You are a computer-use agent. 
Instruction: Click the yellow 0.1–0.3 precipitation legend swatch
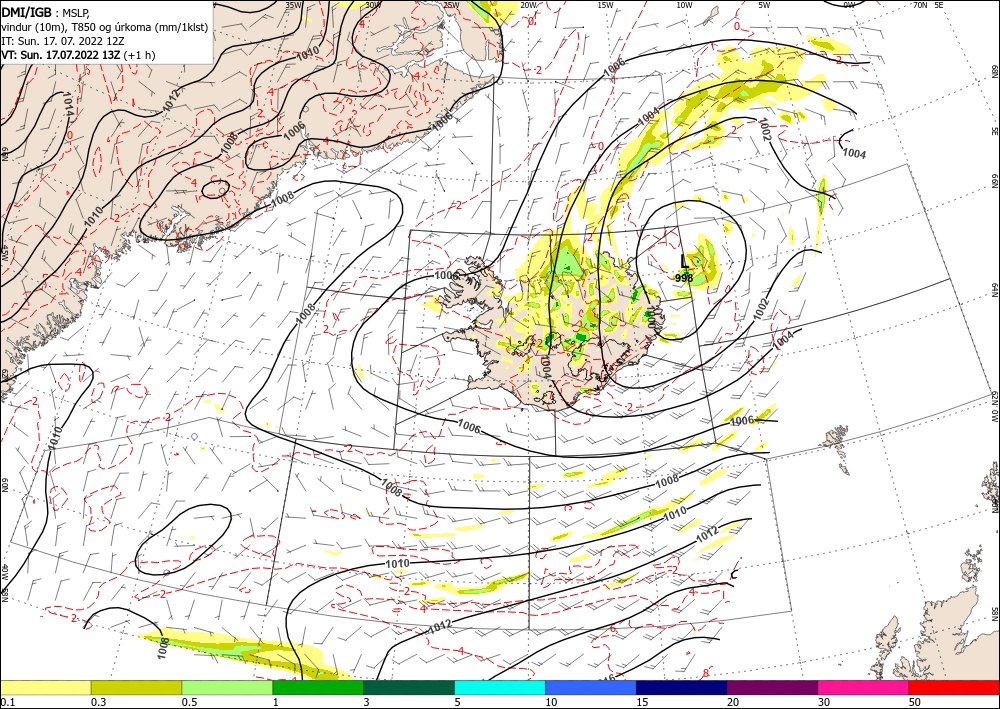click(x=45, y=687)
